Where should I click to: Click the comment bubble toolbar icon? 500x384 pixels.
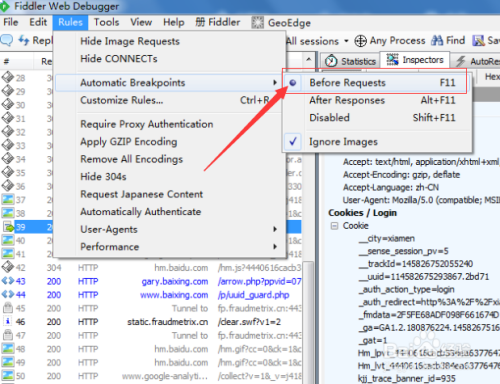(x=7, y=40)
